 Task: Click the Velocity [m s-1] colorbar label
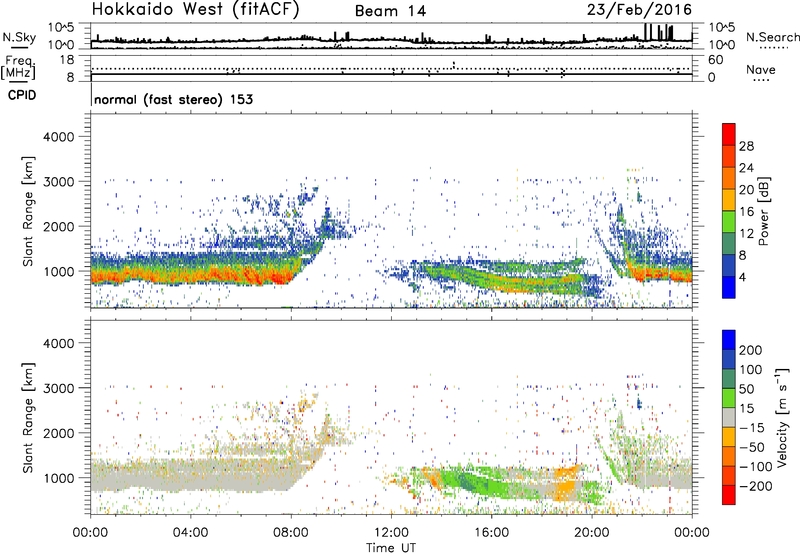[782, 418]
